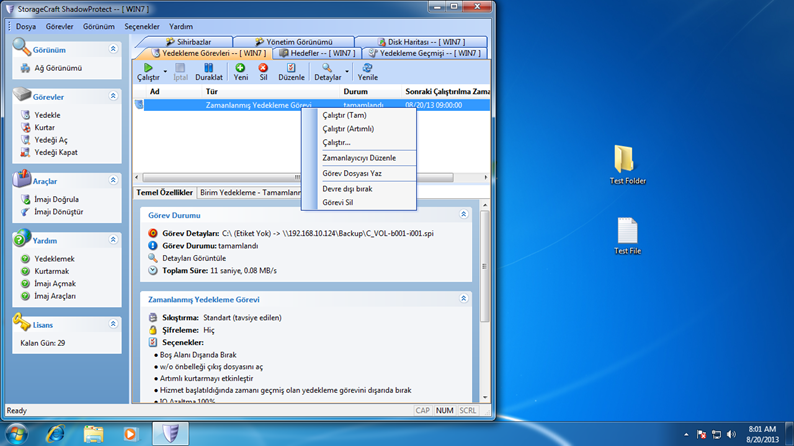Collapse the Görev Durumu section
Viewport: 794px width, 446px height.
463,214
